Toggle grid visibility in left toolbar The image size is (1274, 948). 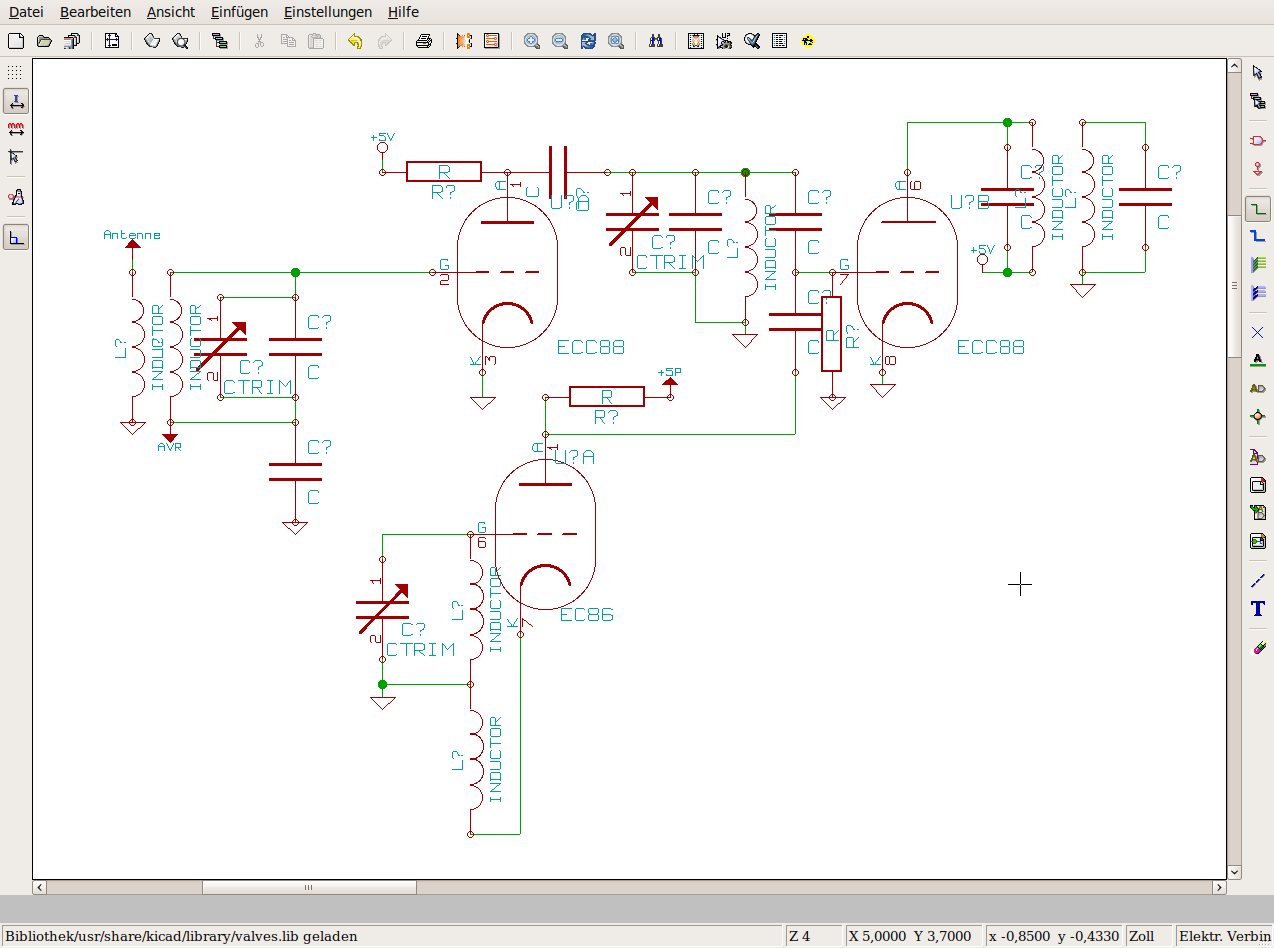click(15, 73)
